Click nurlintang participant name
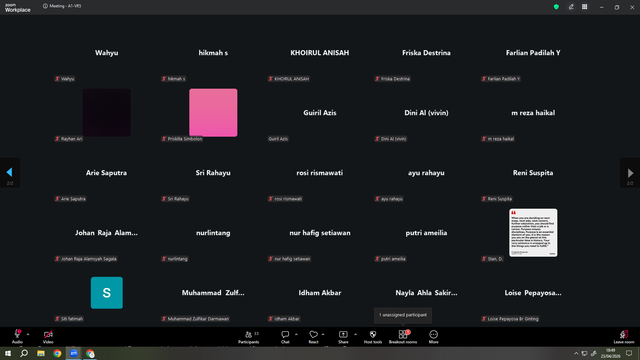640x360 pixels. click(213, 233)
